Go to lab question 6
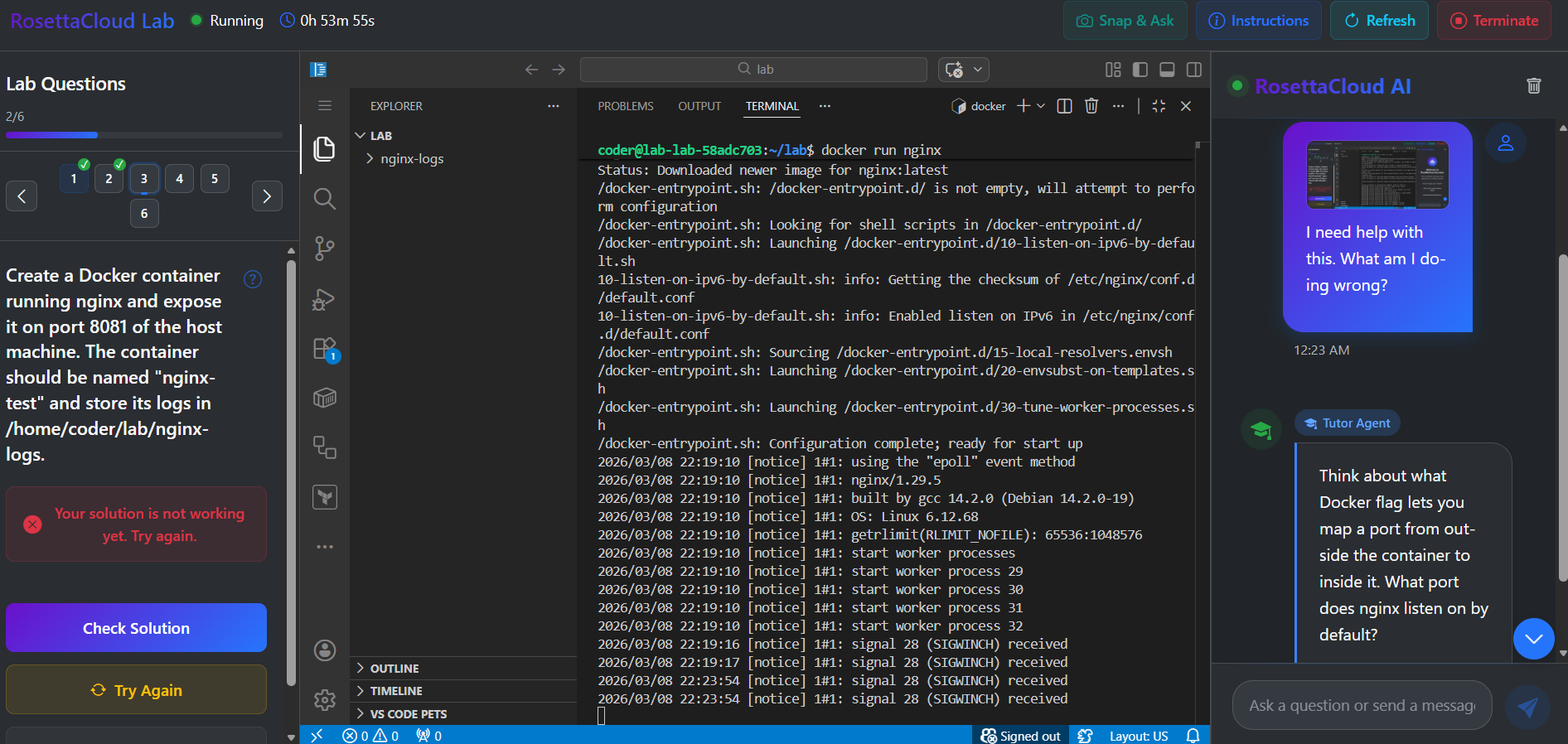This screenshot has width=1568, height=744. tap(144, 214)
